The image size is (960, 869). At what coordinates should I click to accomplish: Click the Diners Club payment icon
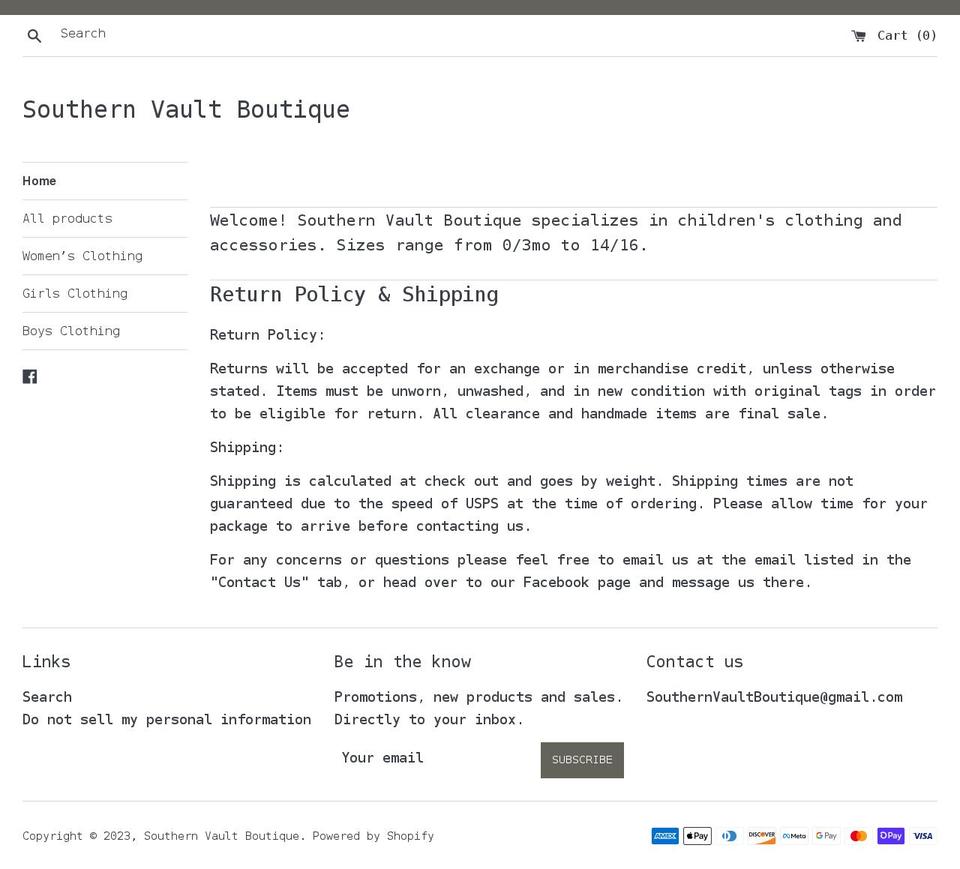coord(729,836)
